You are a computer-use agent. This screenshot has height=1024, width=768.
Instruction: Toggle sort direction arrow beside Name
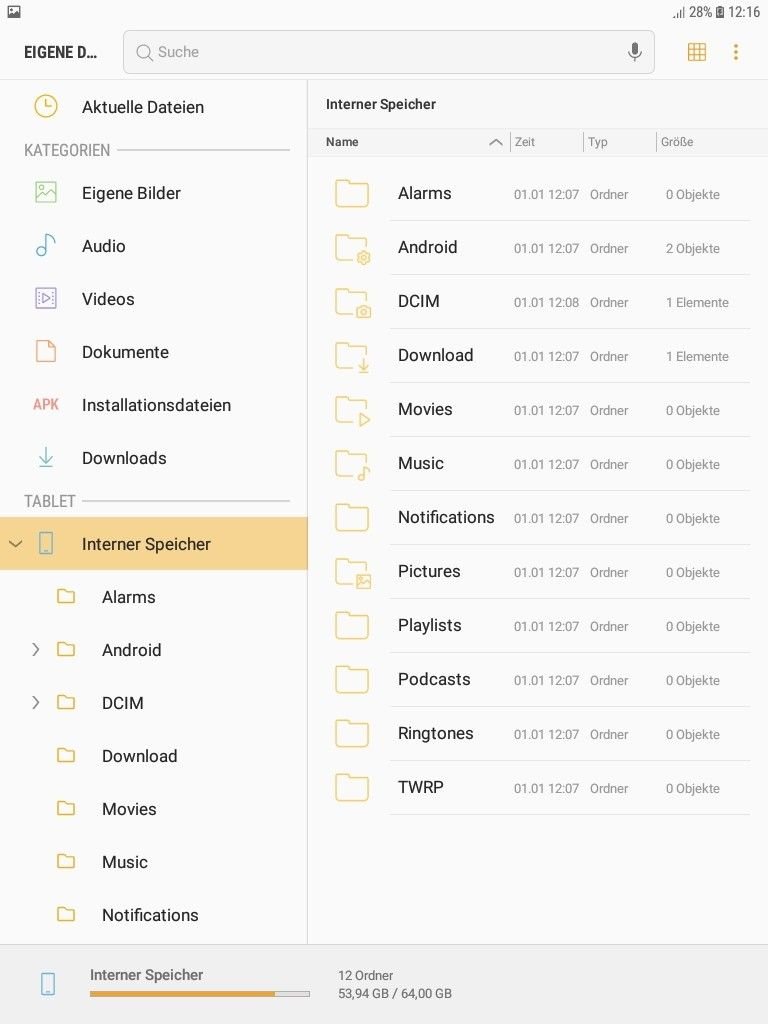[496, 142]
